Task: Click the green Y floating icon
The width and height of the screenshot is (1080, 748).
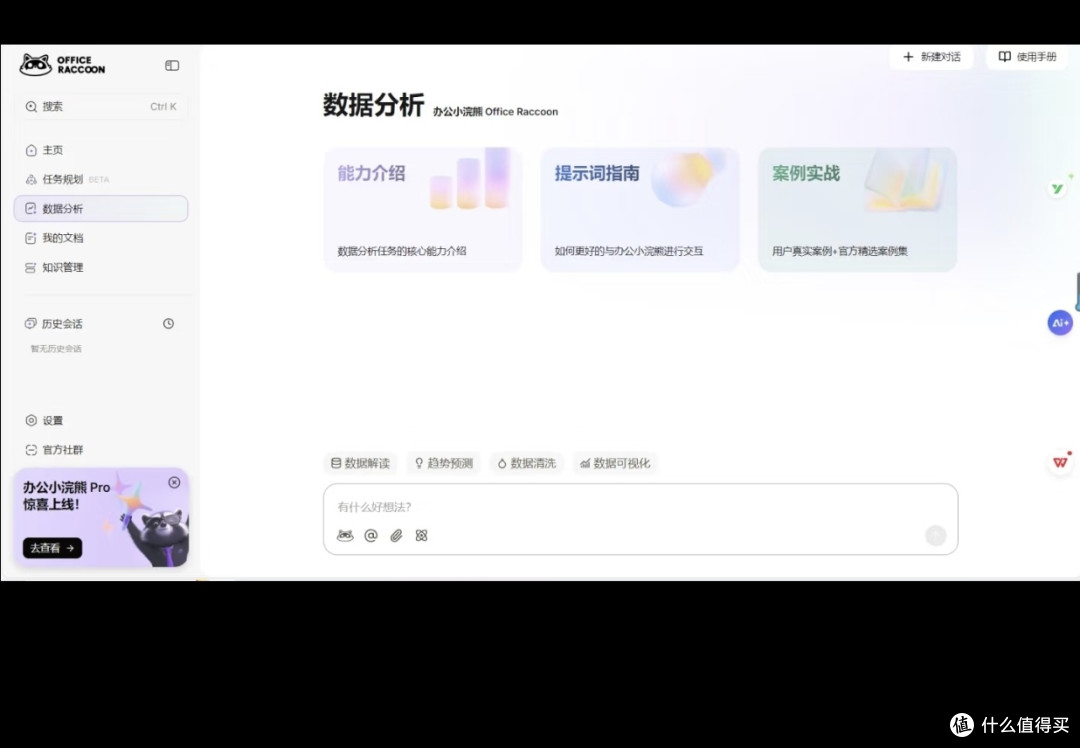Action: (1057, 188)
